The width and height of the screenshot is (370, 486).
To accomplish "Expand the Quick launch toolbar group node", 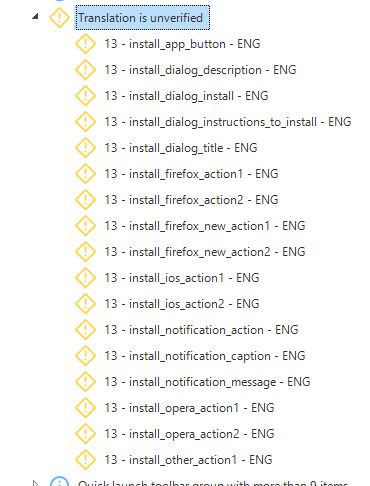I will tap(35, 483).
